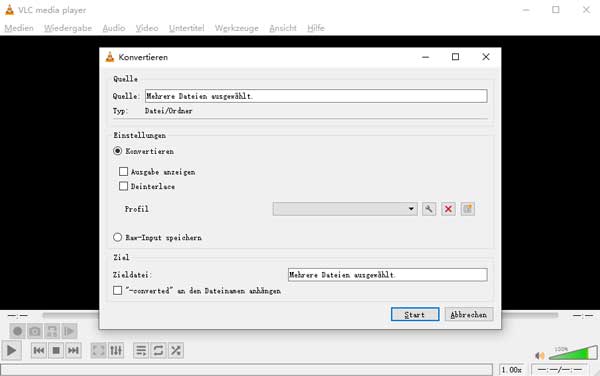This screenshot has width=600, height=376.
Task: Open the Wiedergabe menu
Action: (68, 28)
